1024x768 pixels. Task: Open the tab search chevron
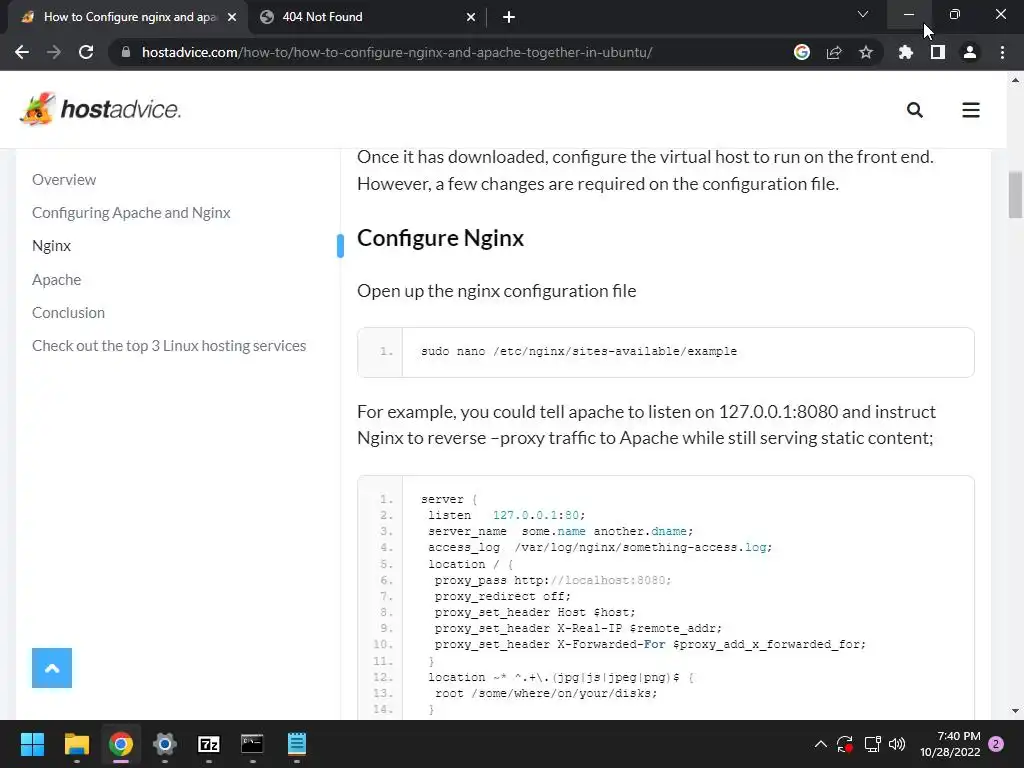pyautogui.click(x=863, y=14)
